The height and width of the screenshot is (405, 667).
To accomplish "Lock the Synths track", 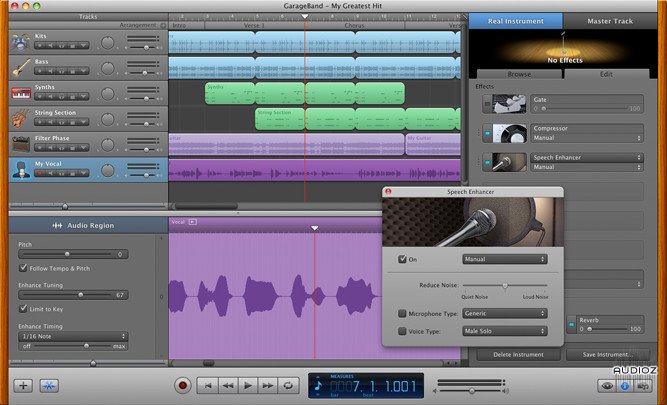I will (73, 97).
